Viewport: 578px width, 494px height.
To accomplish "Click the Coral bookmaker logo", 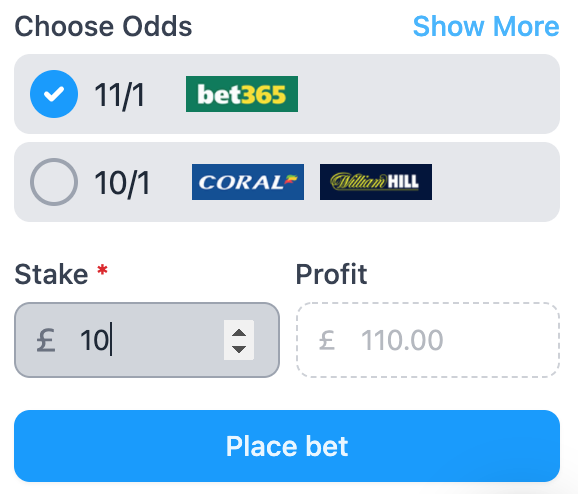I will tap(248, 182).
